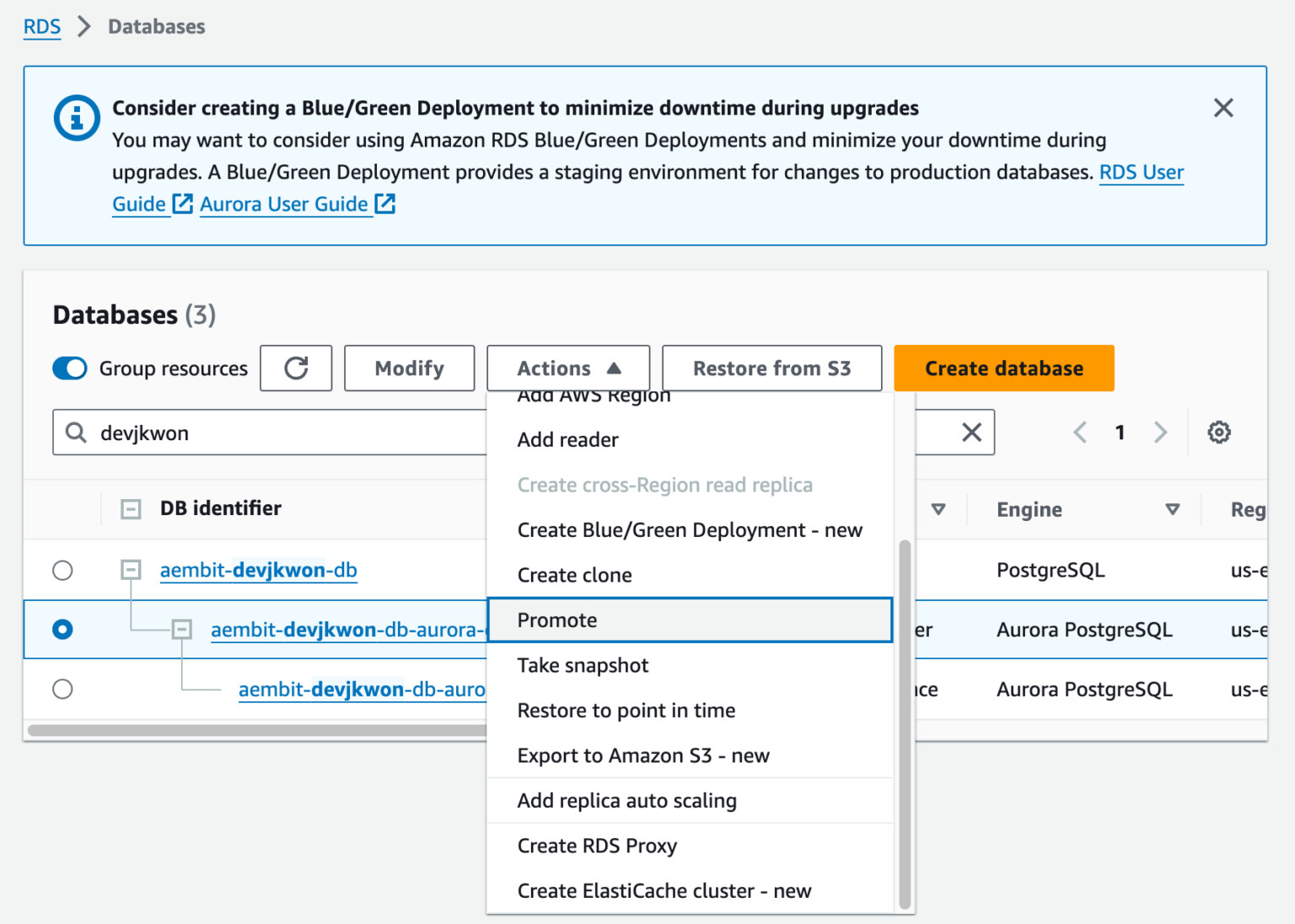Open the preferences gear for the table
This screenshot has height=924, width=1295.
[x=1218, y=432]
